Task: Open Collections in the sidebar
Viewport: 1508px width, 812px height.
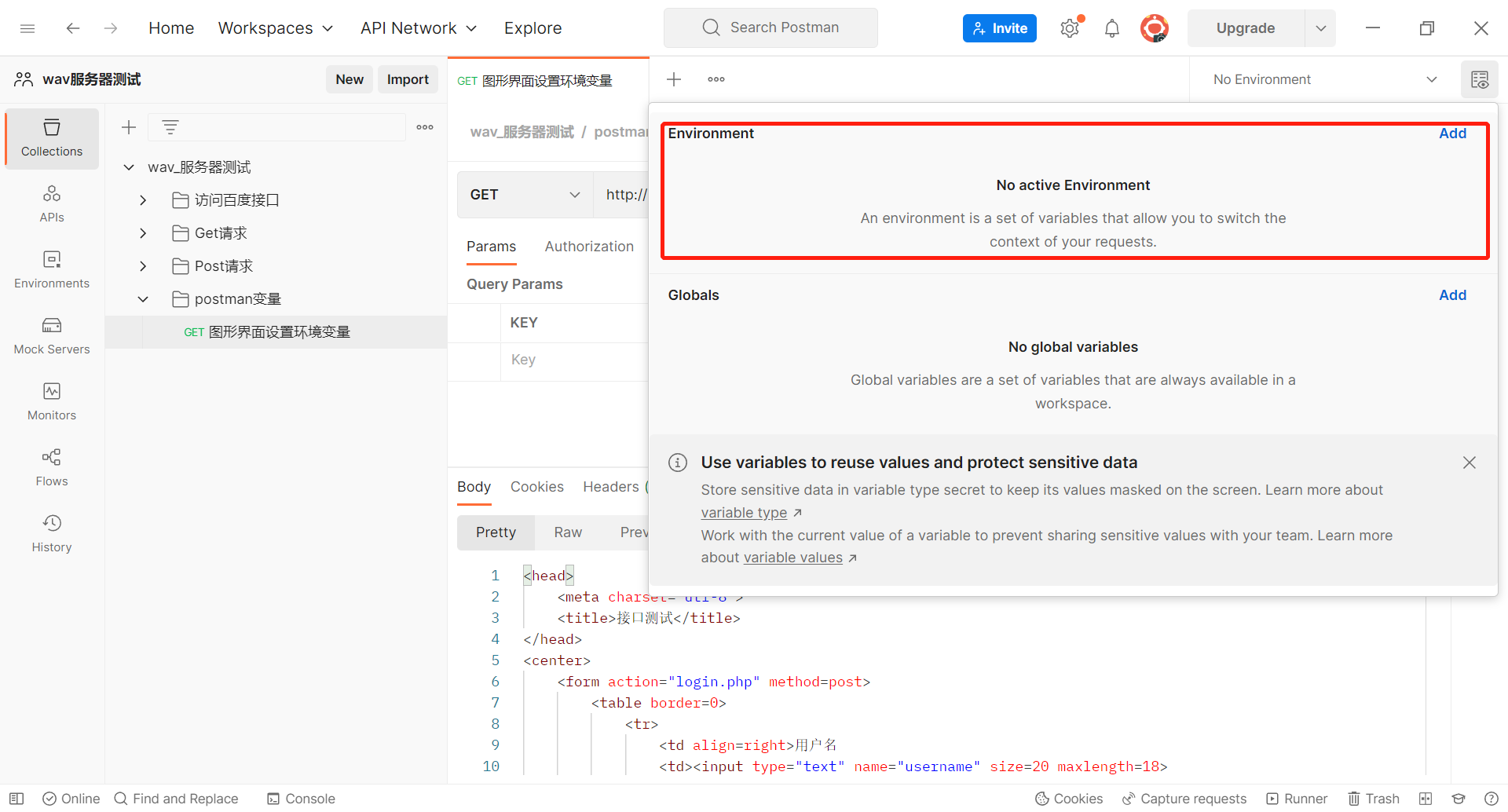Action: [52, 138]
